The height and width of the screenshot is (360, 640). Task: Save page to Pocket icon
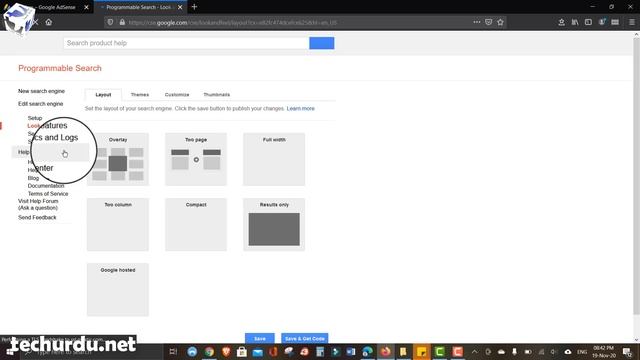click(x=489, y=22)
